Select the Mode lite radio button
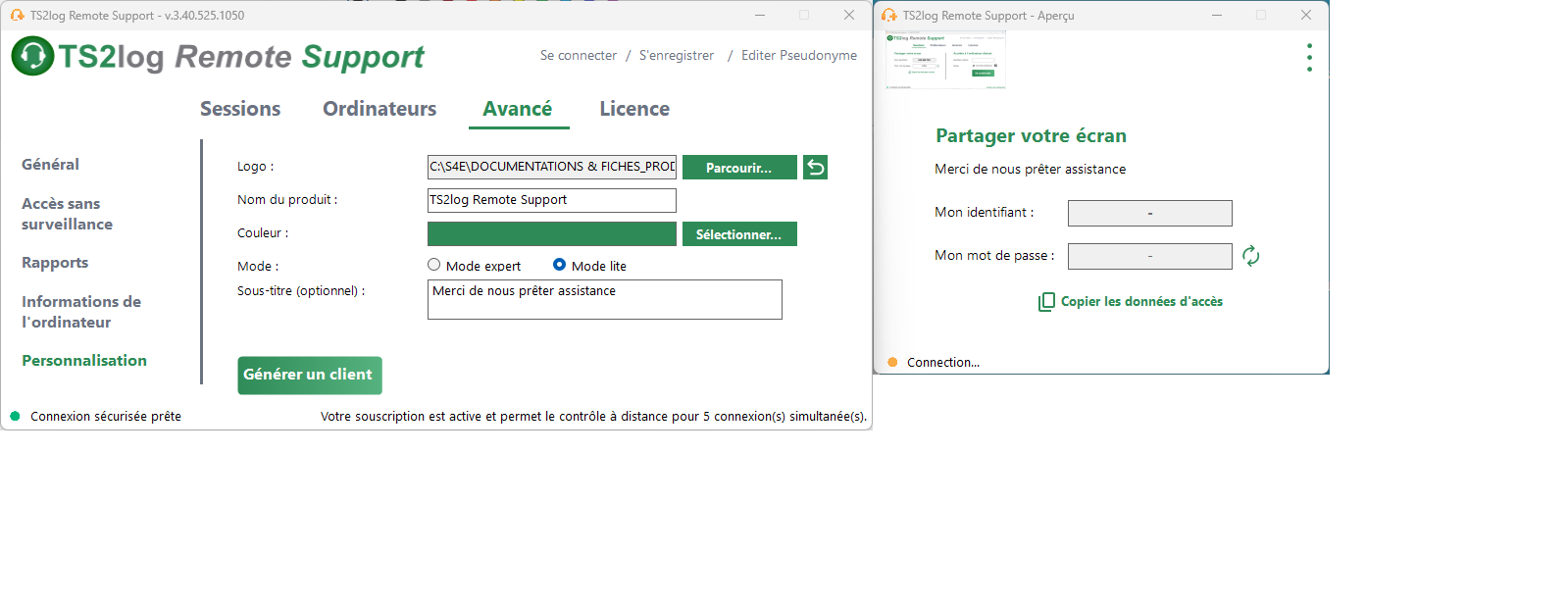The image size is (1568, 606). [x=559, y=265]
